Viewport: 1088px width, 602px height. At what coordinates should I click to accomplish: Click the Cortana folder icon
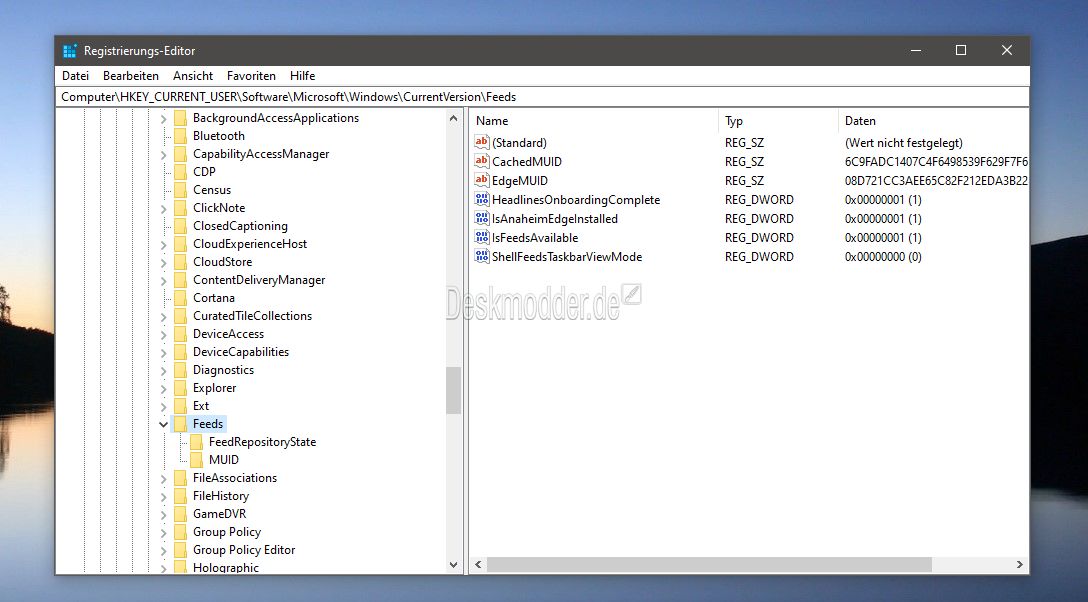point(180,298)
